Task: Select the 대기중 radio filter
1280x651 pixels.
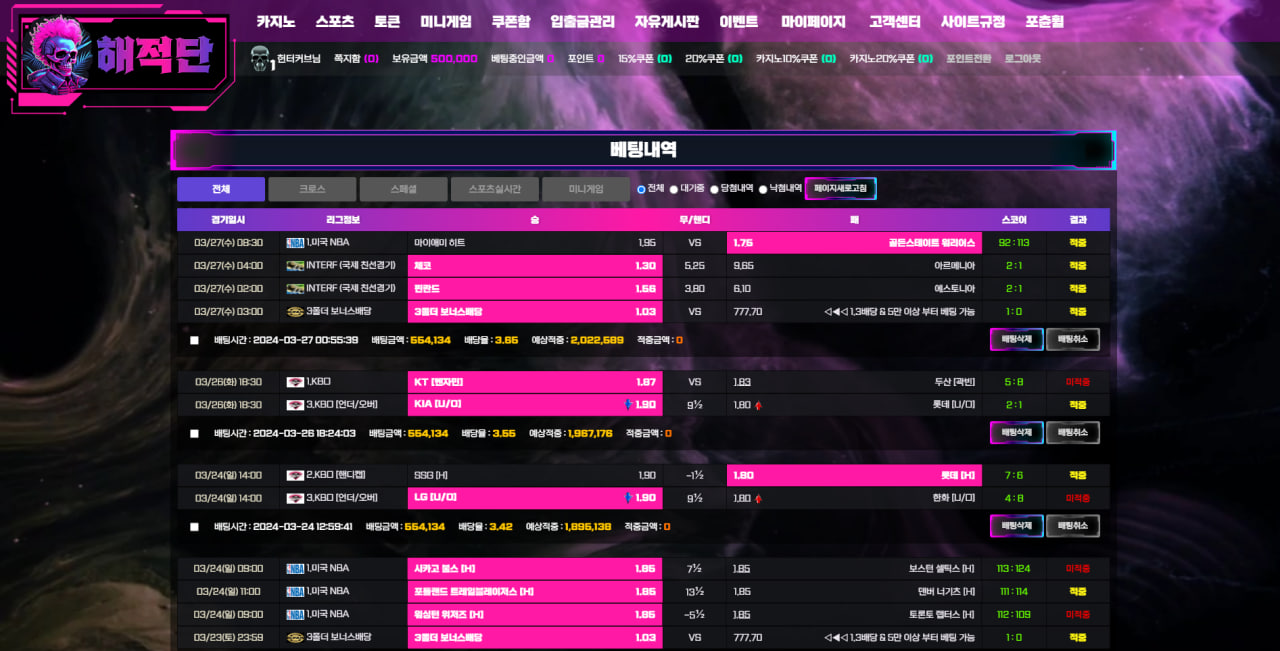Action: click(x=674, y=189)
